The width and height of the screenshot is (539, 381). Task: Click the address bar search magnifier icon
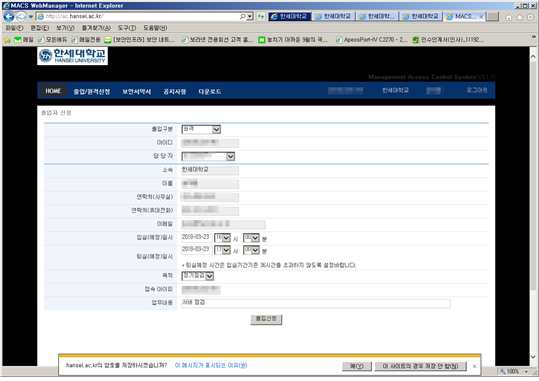coord(243,16)
